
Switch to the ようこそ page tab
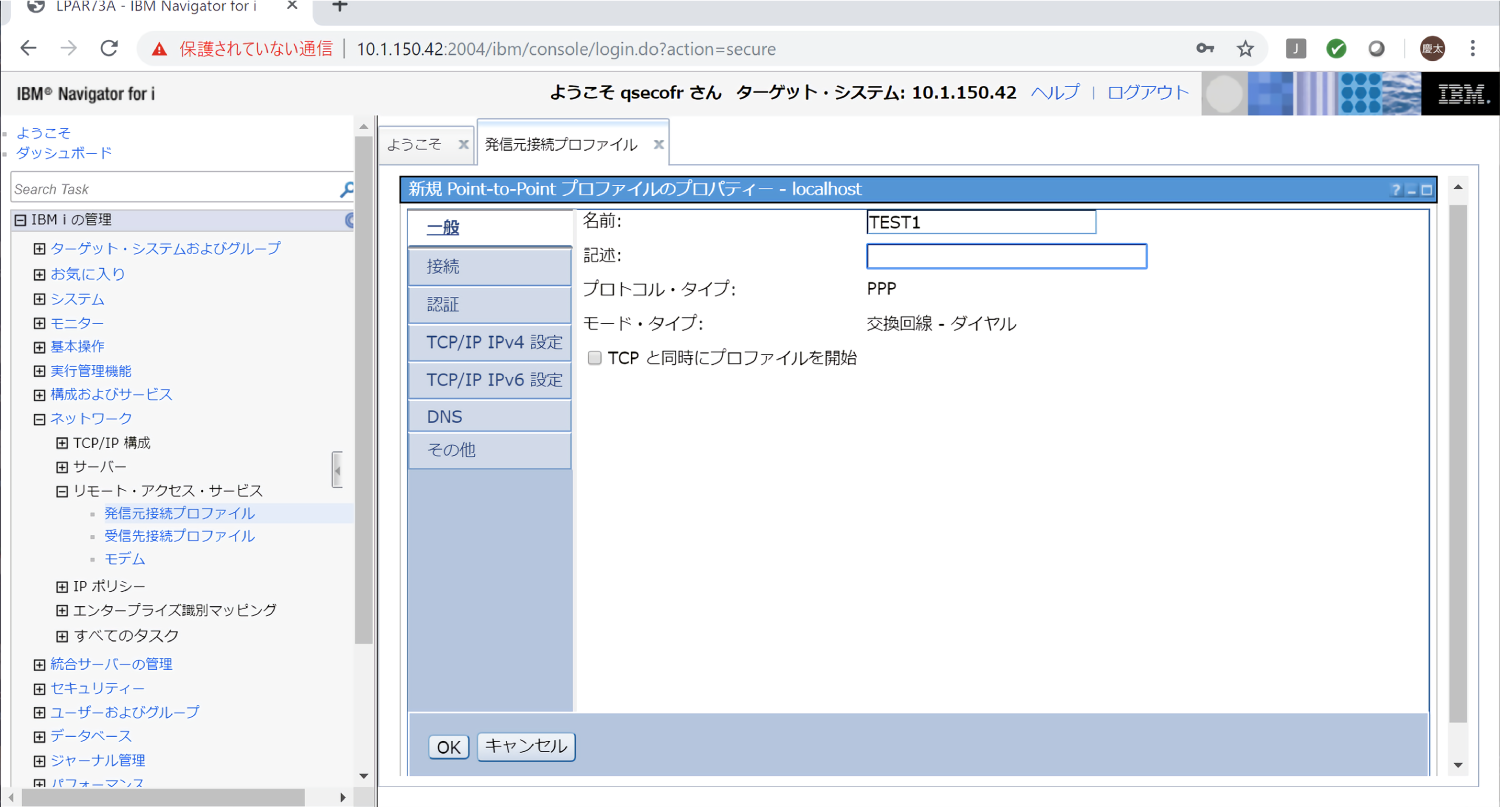pyautogui.click(x=414, y=144)
